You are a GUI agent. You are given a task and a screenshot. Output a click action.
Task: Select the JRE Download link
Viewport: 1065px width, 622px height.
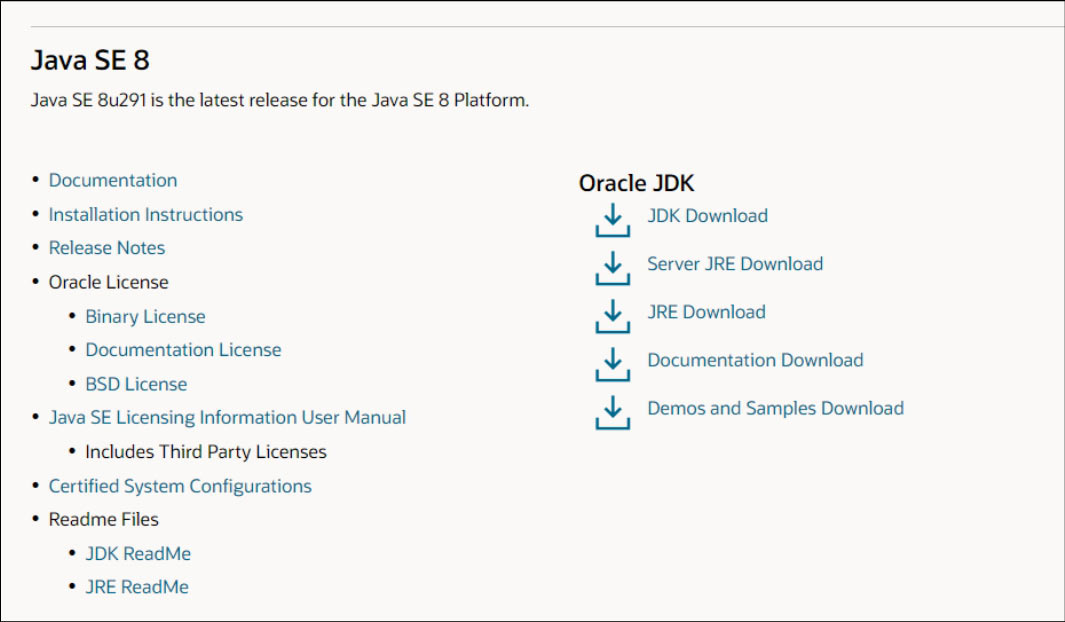[706, 312]
